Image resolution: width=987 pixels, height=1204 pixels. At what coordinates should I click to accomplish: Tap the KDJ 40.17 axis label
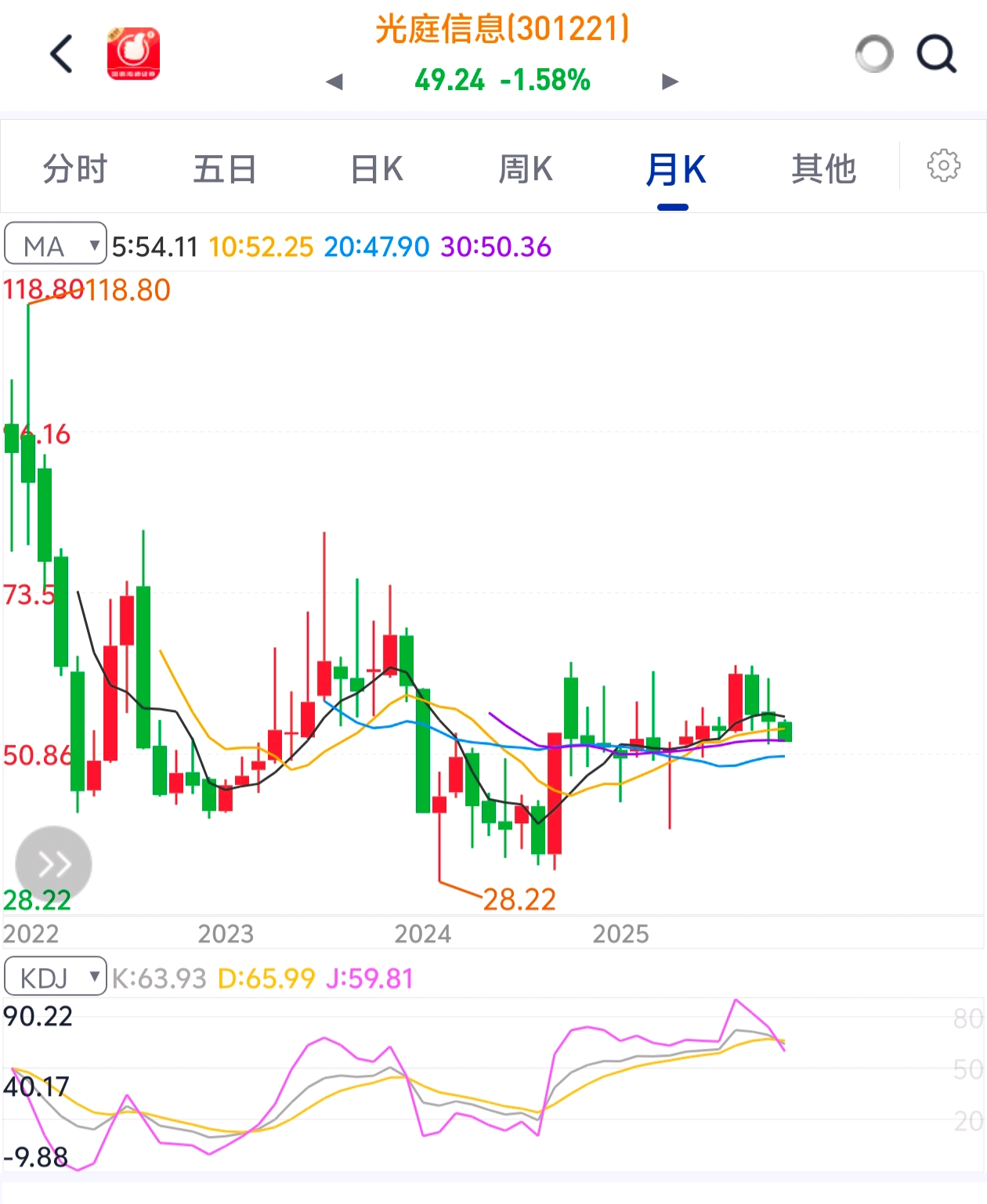36,1086
